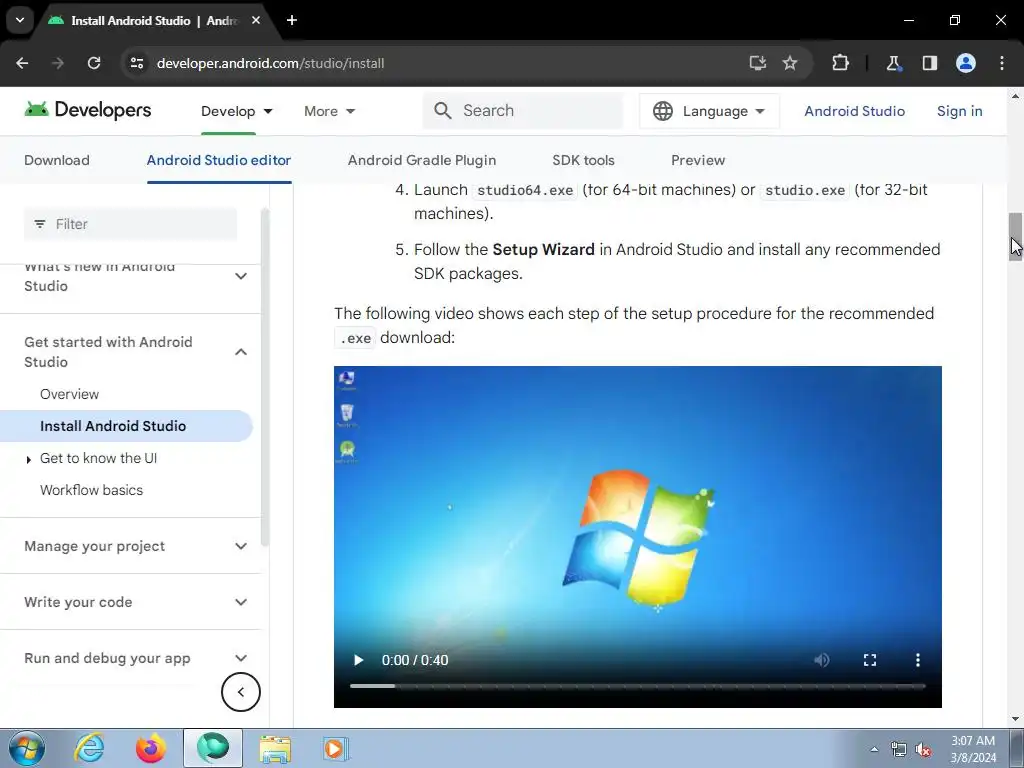The width and height of the screenshot is (1024, 768).
Task: Switch to the SDK tools tab
Action: [x=583, y=160]
